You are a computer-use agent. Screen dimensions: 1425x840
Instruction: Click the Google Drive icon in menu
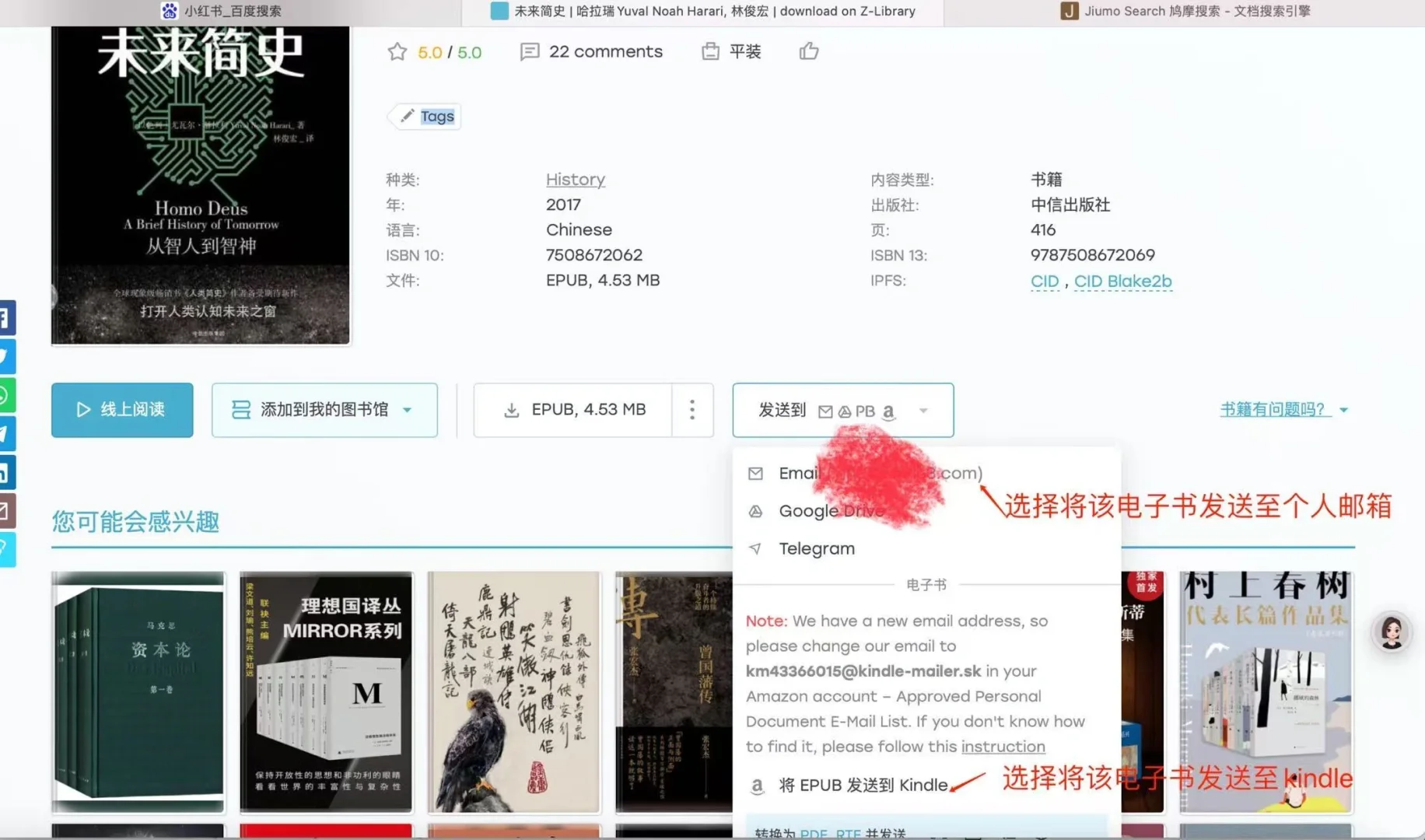pos(755,511)
